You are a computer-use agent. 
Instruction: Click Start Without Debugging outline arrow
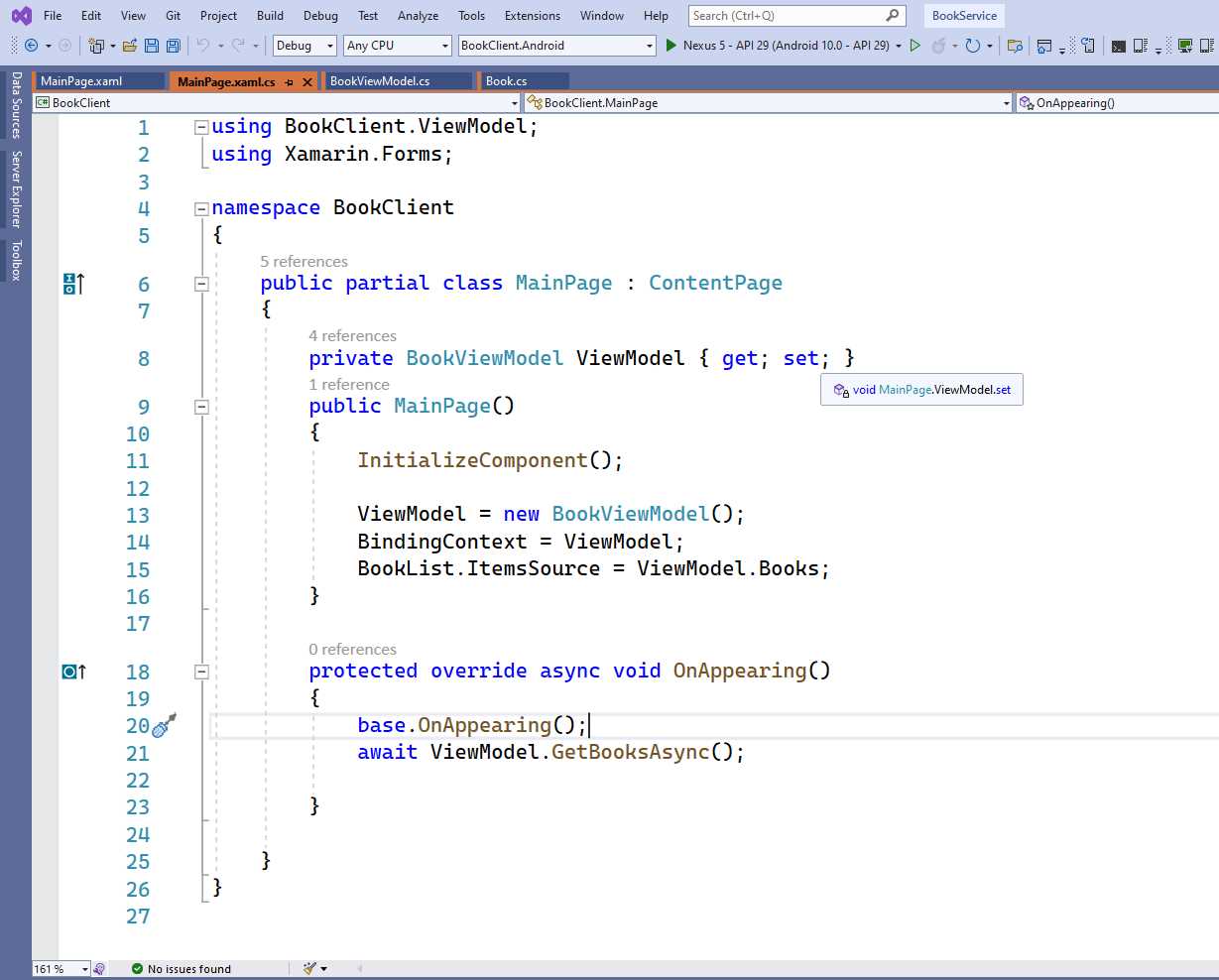pos(915,46)
